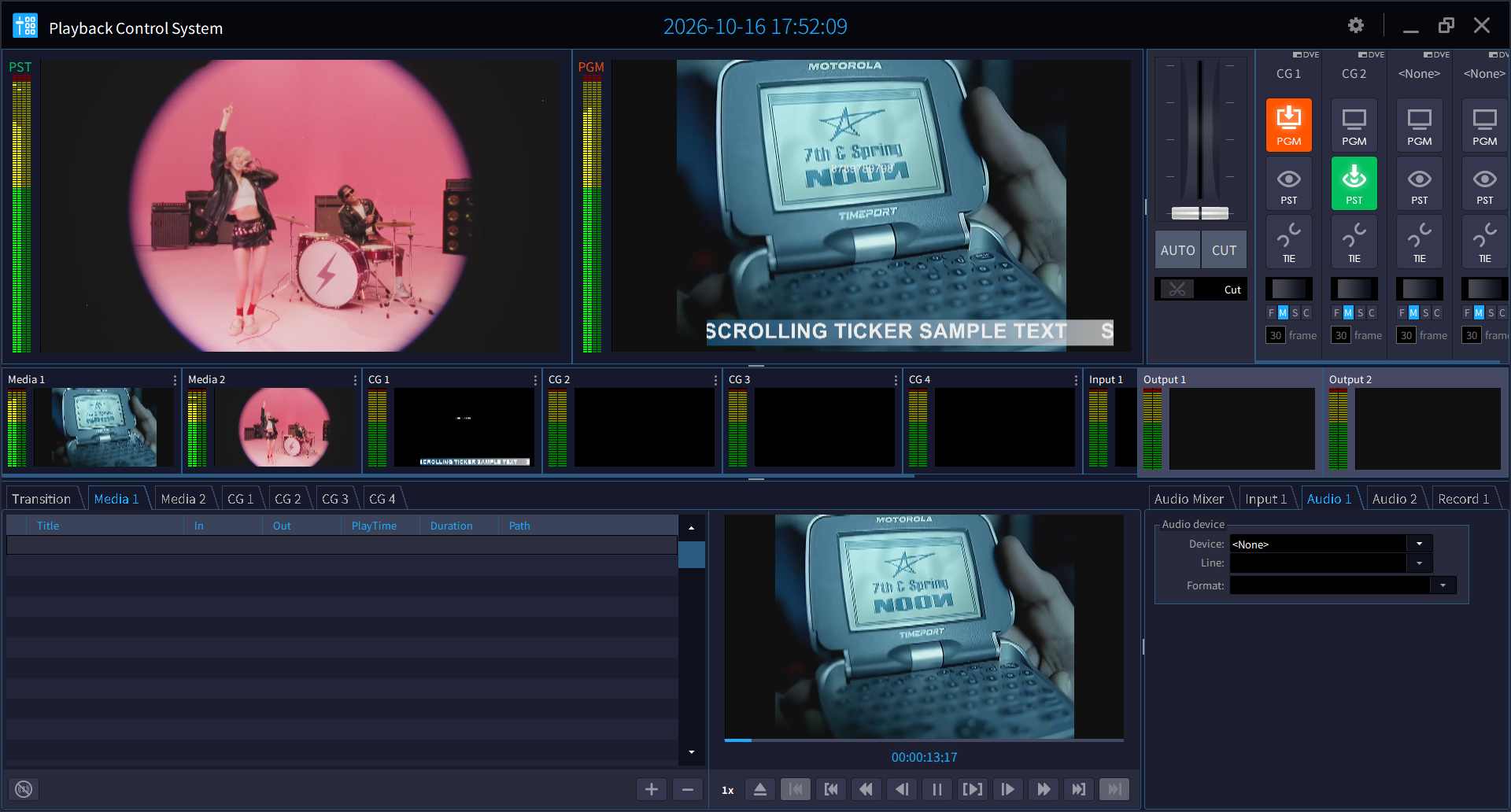Click the media preview progress bar
1511x812 pixels.
tap(924, 740)
